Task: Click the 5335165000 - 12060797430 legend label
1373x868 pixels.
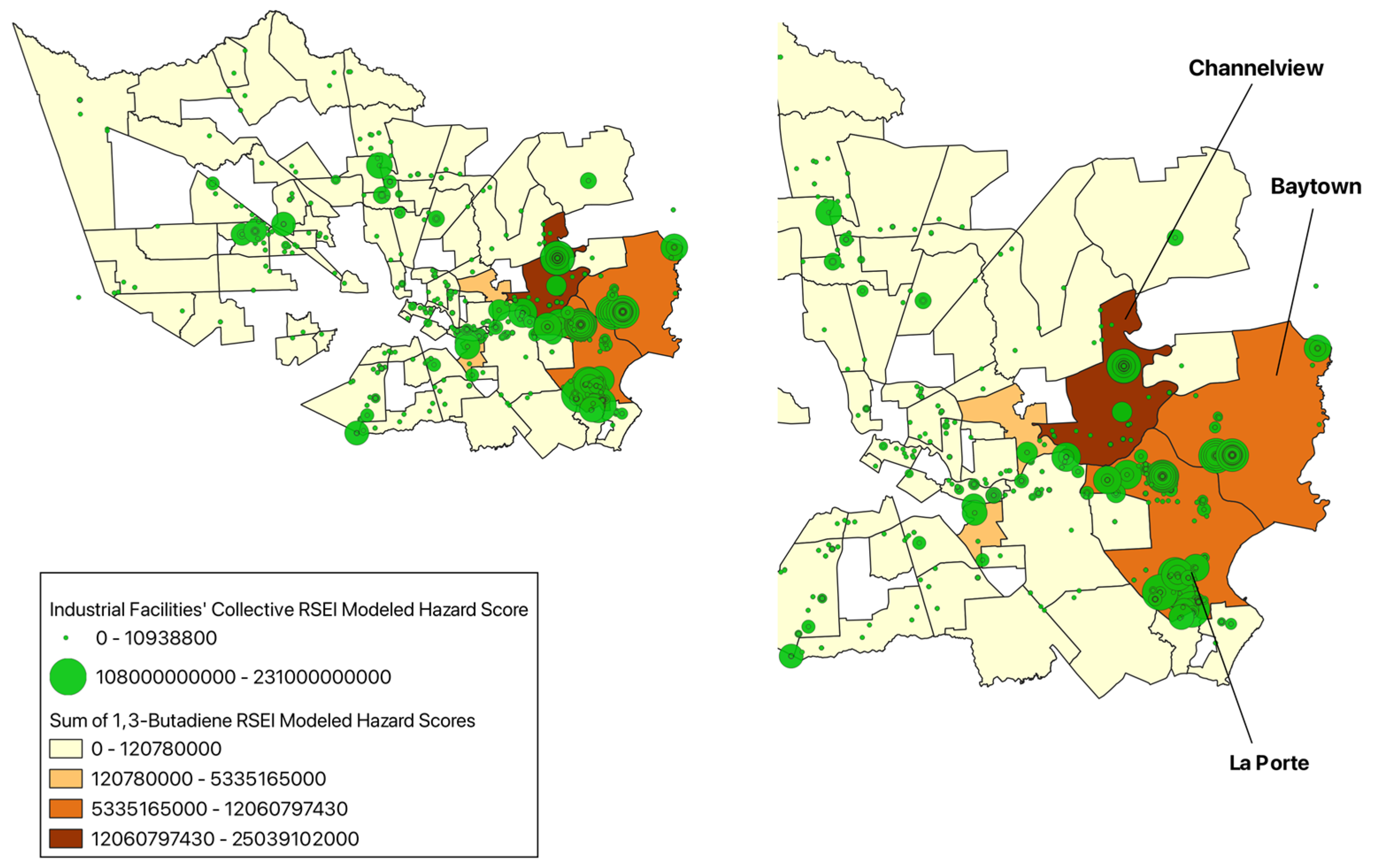Action: [219, 809]
